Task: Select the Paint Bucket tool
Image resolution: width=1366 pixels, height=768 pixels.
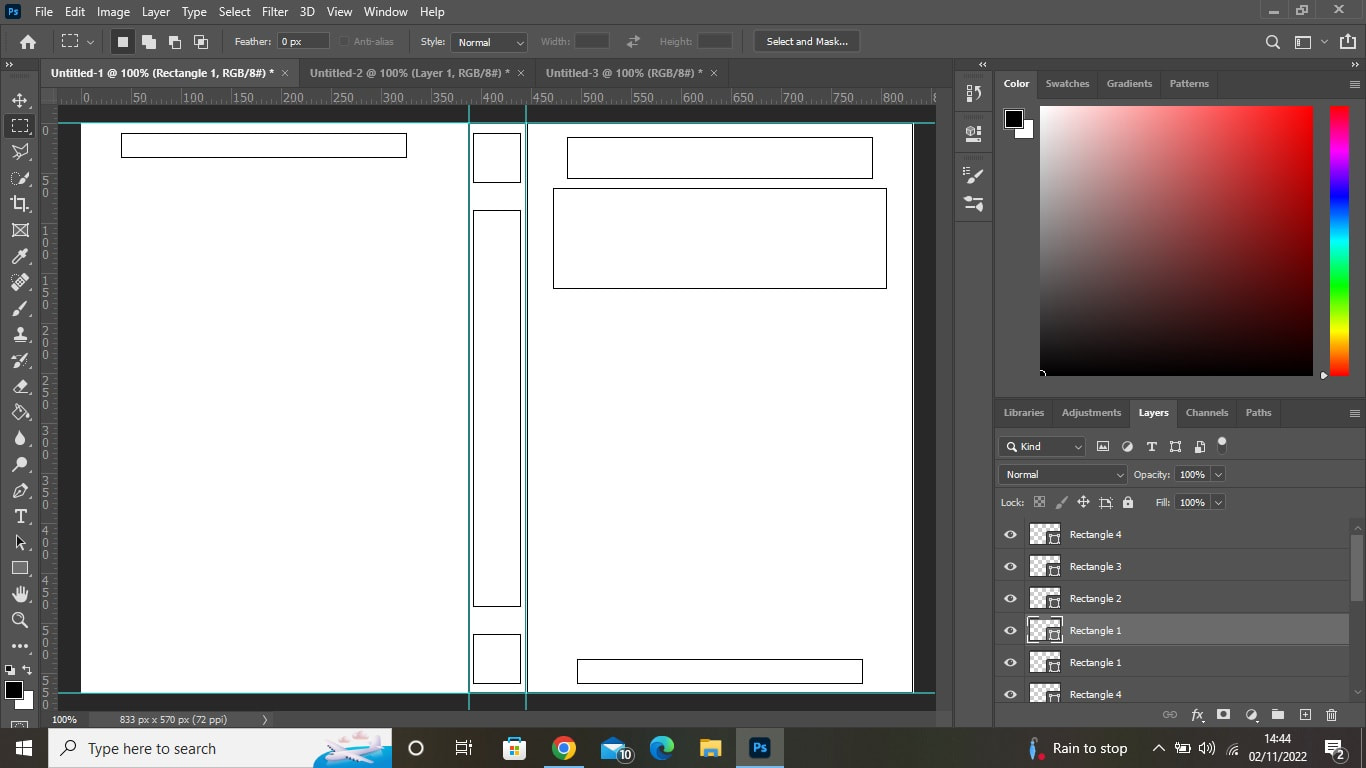Action: [20, 412]
